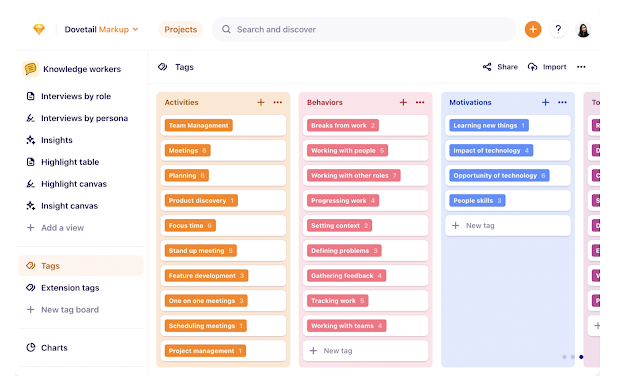640x392 pixels.
Task: Select the One on one meetings tag
Action: pyautogui.click(x=206, y=301)
